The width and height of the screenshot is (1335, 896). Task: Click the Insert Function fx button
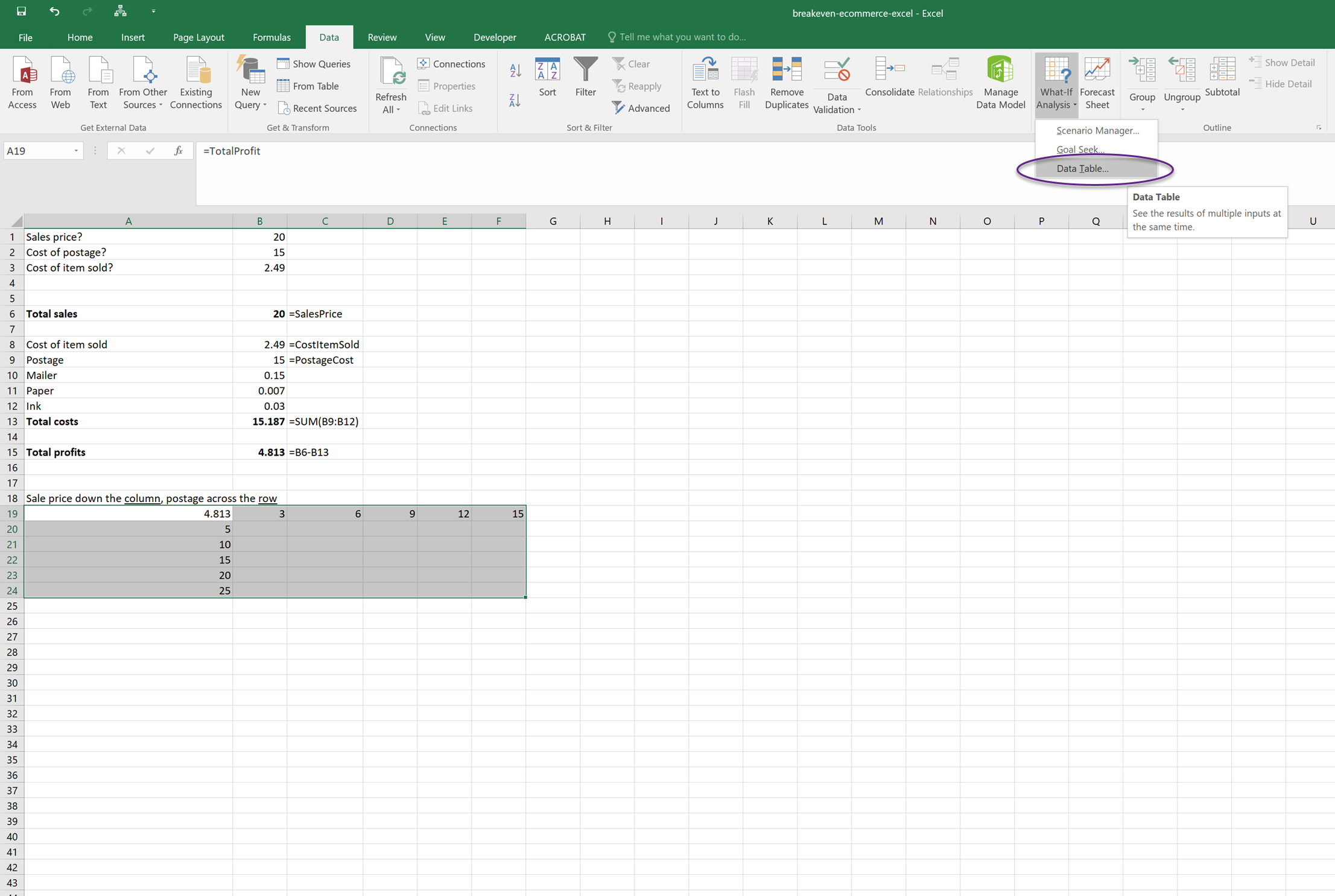point(179,151)
